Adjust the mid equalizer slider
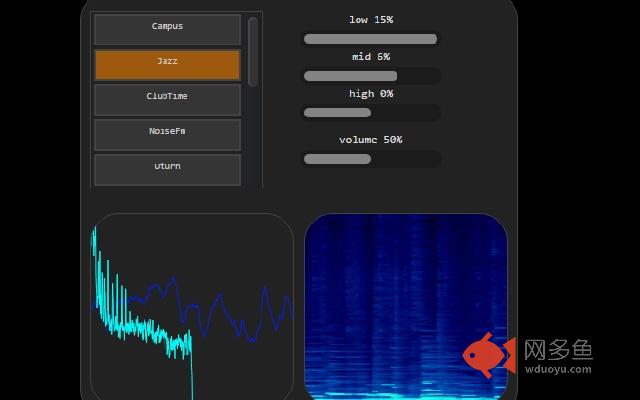 pos(371,76)
